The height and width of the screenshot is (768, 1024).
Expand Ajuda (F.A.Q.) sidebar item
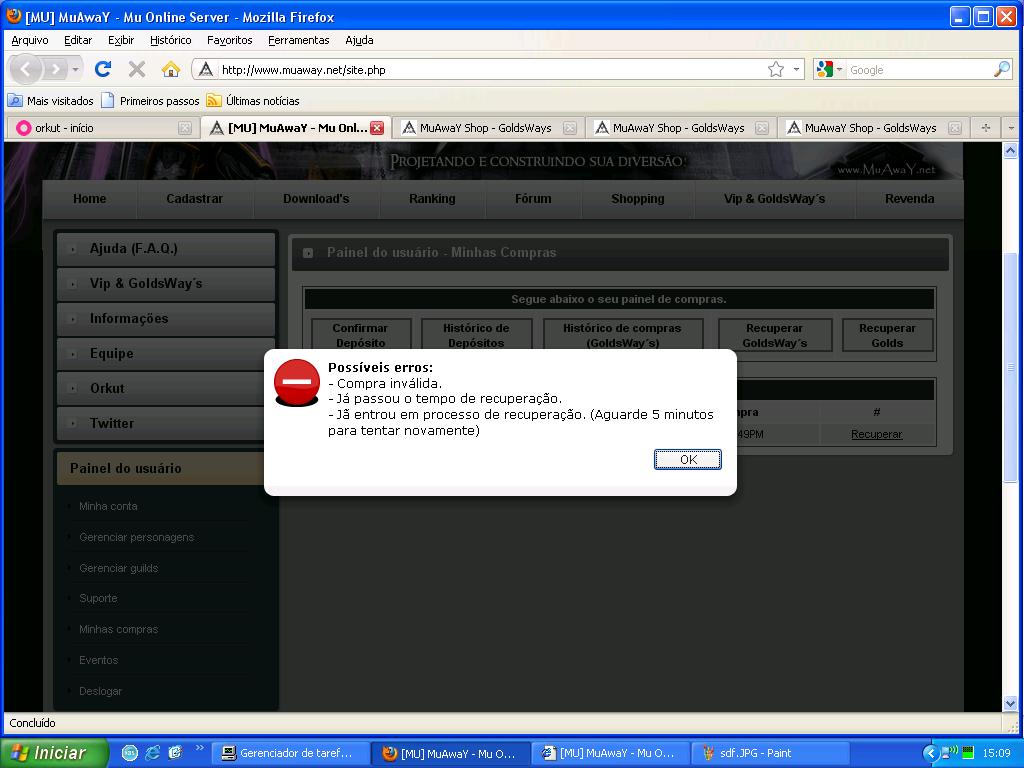[166, 249]
